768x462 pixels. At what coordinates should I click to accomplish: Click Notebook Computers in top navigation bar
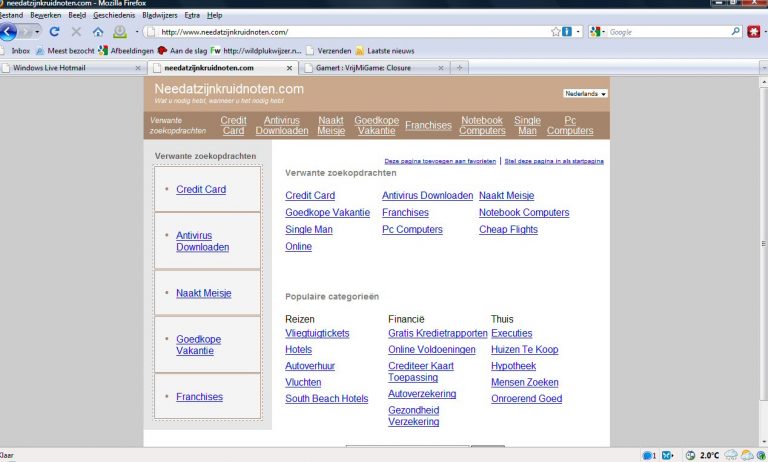pyautogui.click(x=482, y=125)
